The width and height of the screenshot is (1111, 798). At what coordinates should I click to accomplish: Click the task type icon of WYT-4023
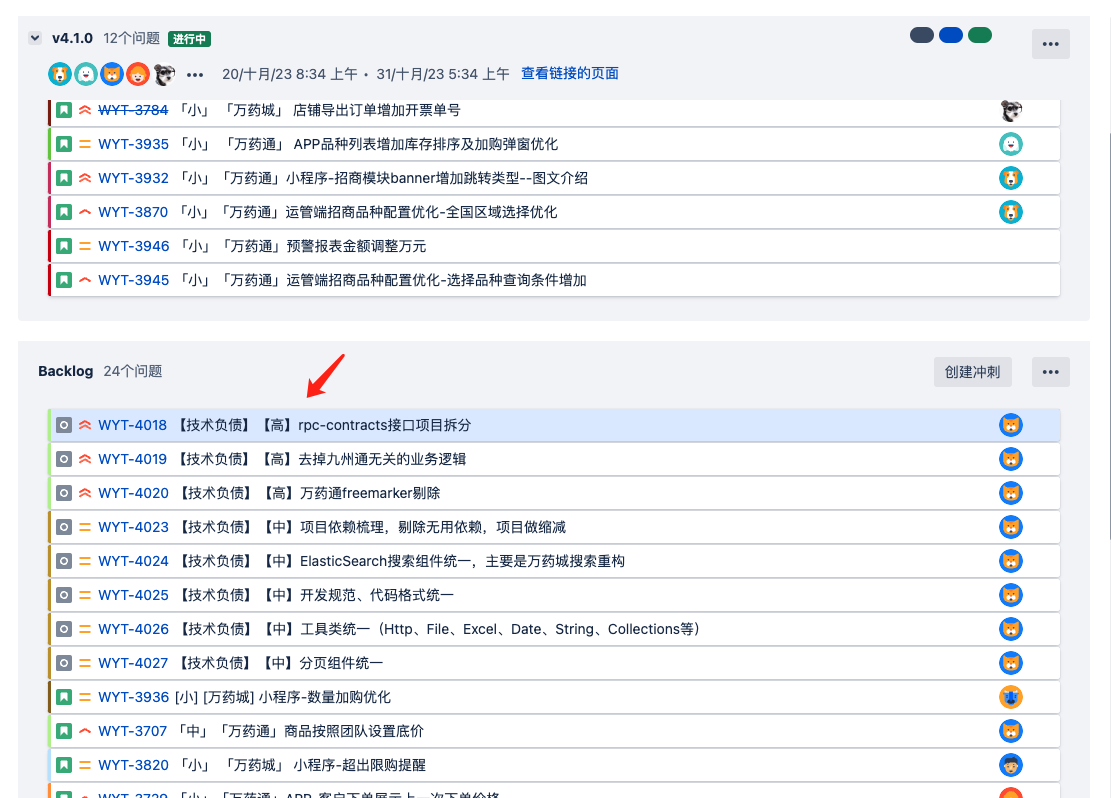click(x=64, y=527)
